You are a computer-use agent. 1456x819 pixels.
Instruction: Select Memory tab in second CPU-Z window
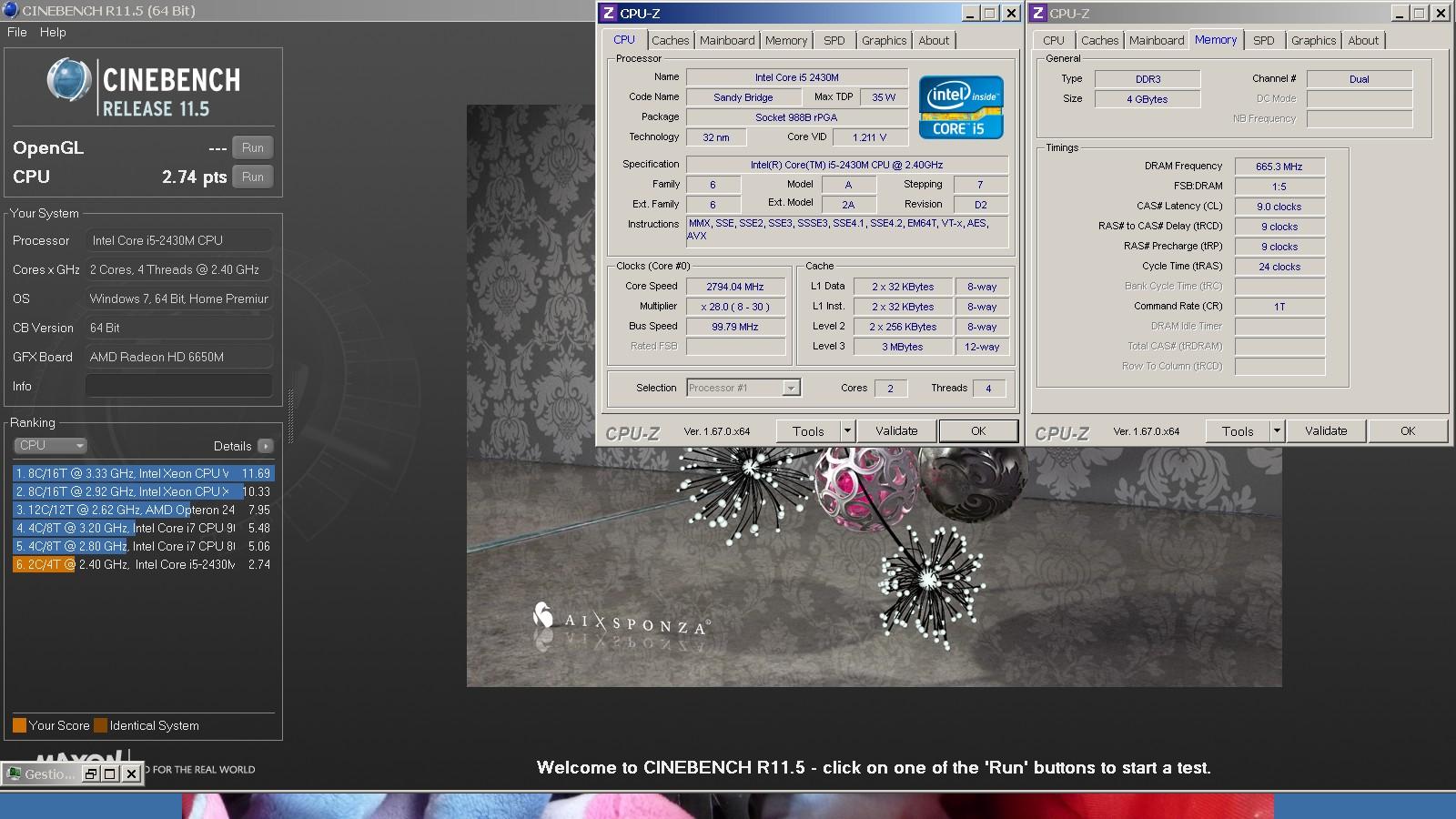(1216, 40)
